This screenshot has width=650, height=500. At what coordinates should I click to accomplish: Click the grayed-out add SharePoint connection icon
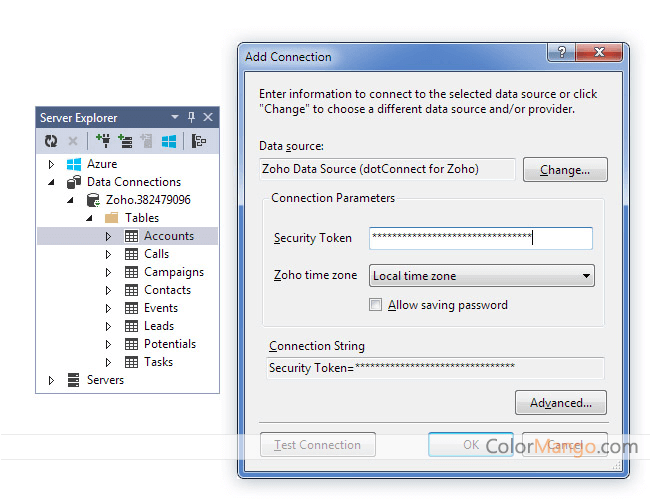(146, 141)
